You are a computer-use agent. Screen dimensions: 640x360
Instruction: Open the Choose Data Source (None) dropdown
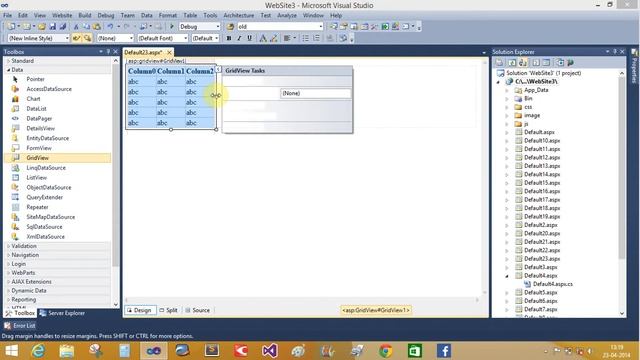(x=315, y=93)
